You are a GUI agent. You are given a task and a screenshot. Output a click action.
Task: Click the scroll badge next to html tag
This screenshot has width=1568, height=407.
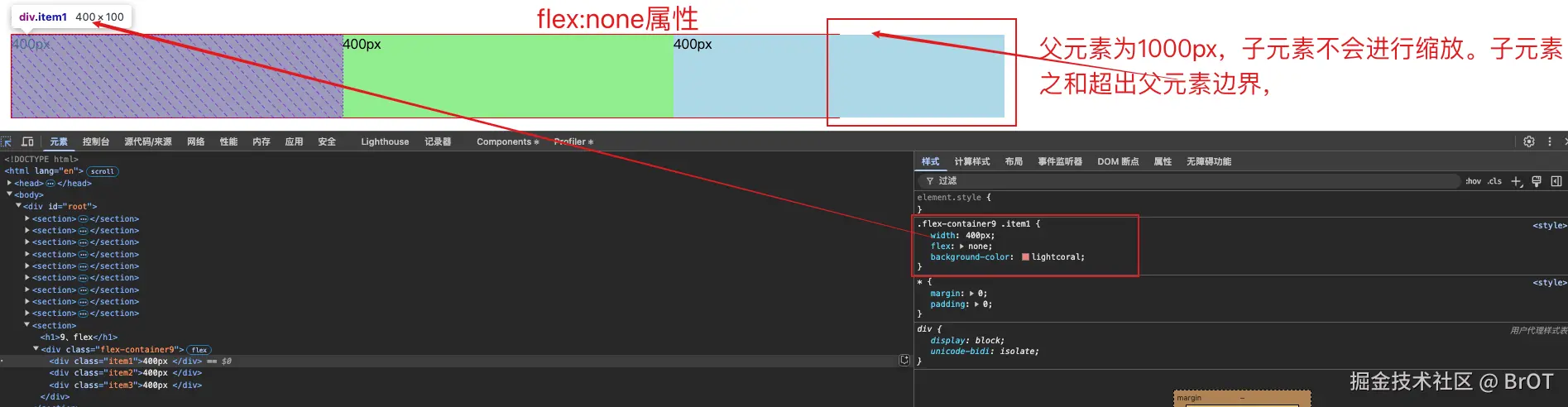point(103,171)
